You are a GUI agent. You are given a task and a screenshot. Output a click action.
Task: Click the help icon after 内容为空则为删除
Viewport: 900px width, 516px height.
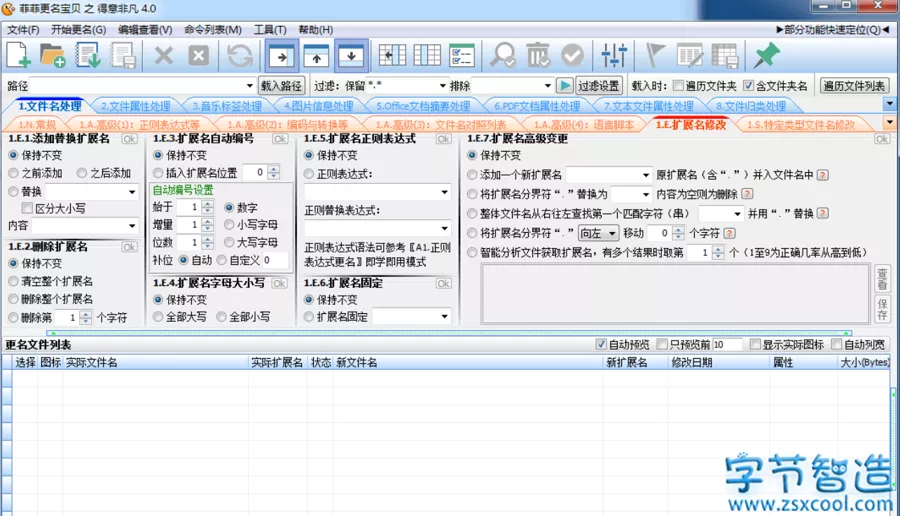coord(747,194)
